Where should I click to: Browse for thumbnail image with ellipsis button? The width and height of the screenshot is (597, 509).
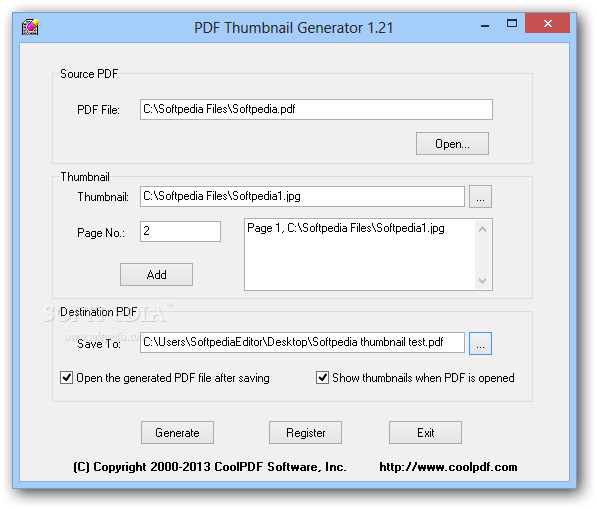(x=480, y=196)
